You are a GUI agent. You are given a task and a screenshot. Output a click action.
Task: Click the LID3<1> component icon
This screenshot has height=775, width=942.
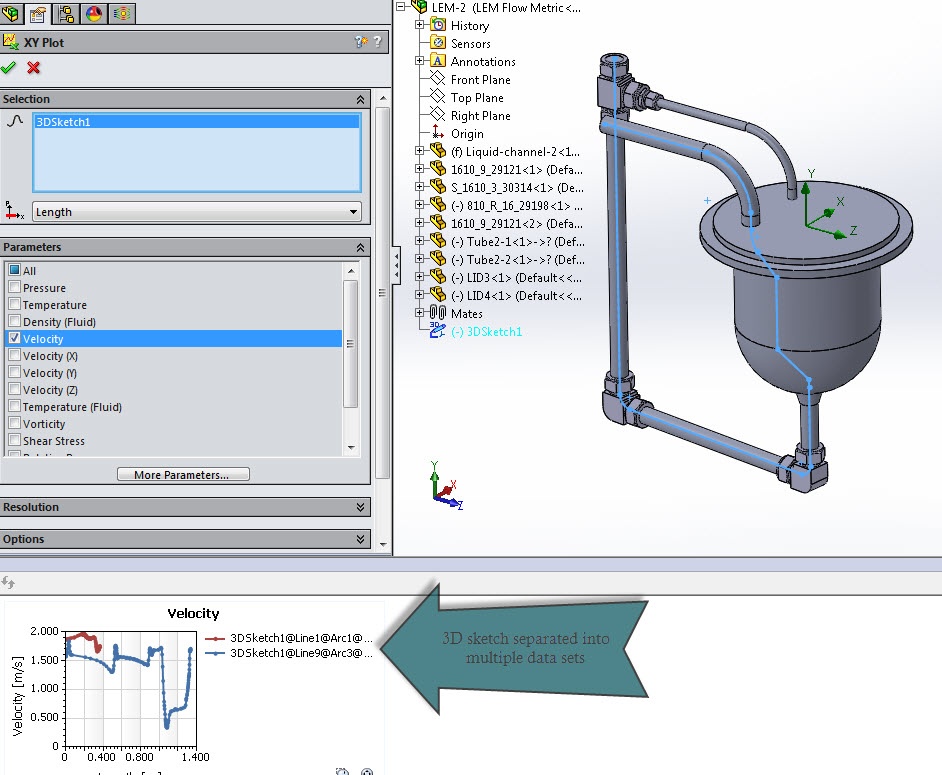click(x=438, y=277)
